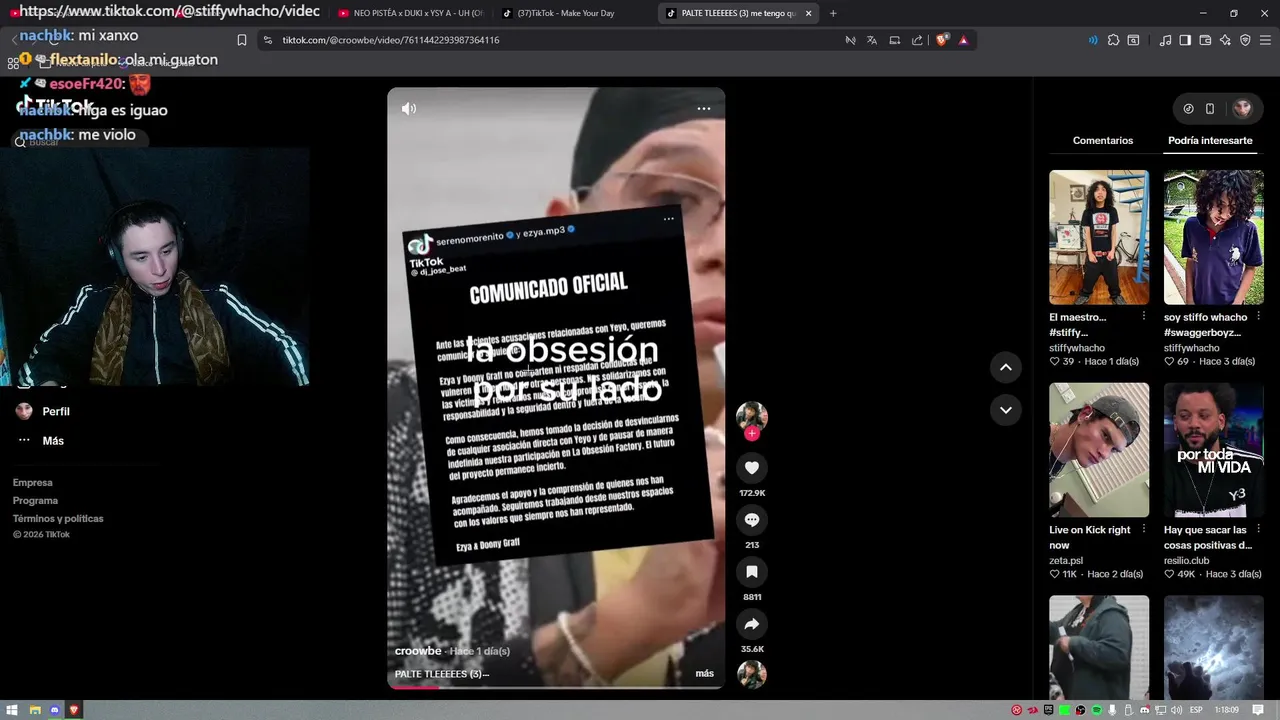Seek the video progress bar
1280x720 pixels.
pyautogui.click(x=556, y=687)
